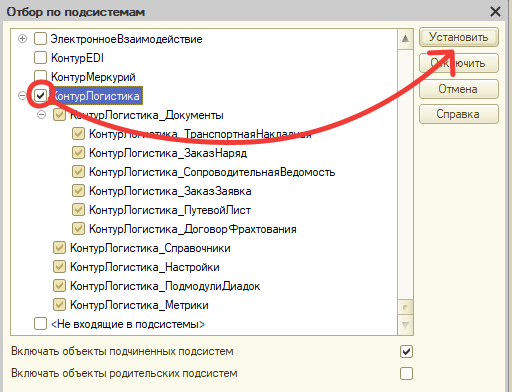The image size is (512, 392).
Task: Close the Отбор по подсистемам dialog
Action: pyautogui.click(x=495, y=12)
